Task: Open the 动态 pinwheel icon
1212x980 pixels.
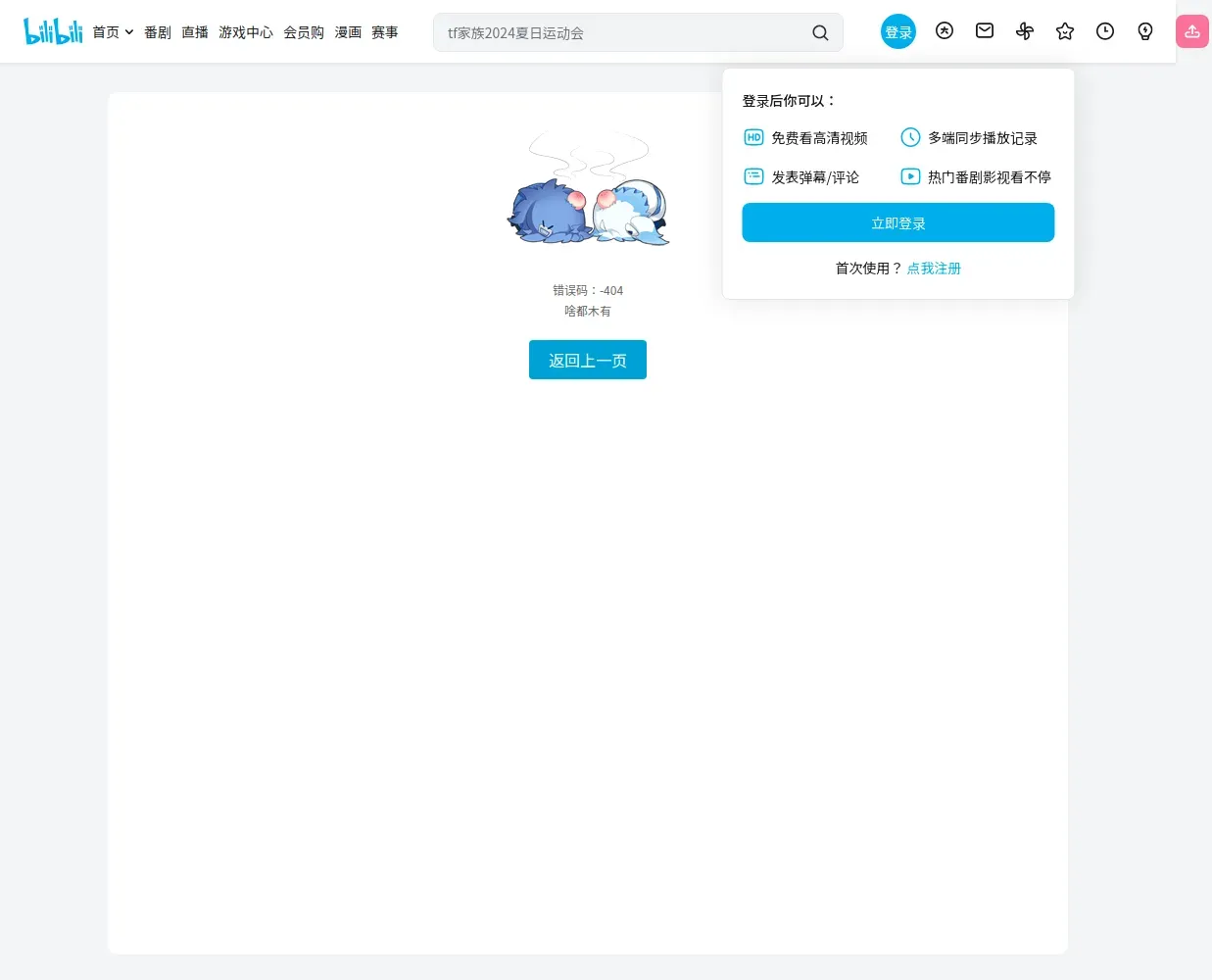Action: 1025,31
